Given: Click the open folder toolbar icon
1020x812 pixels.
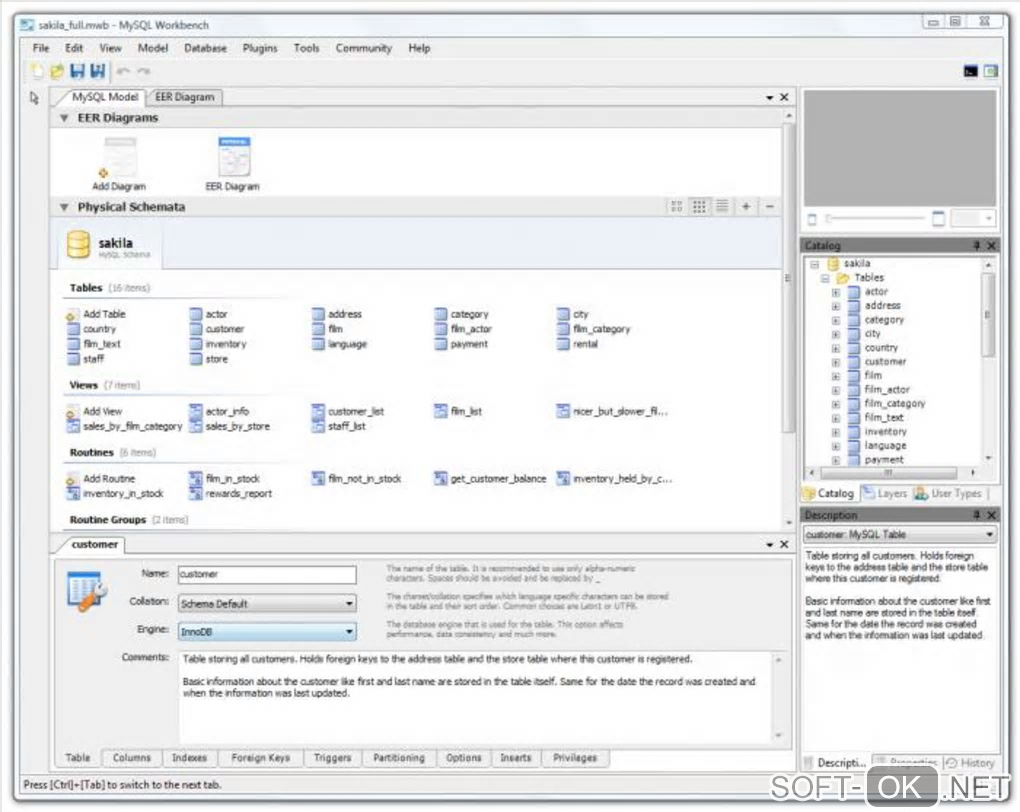Looking at the screenshot, I should tap(57, 71).
